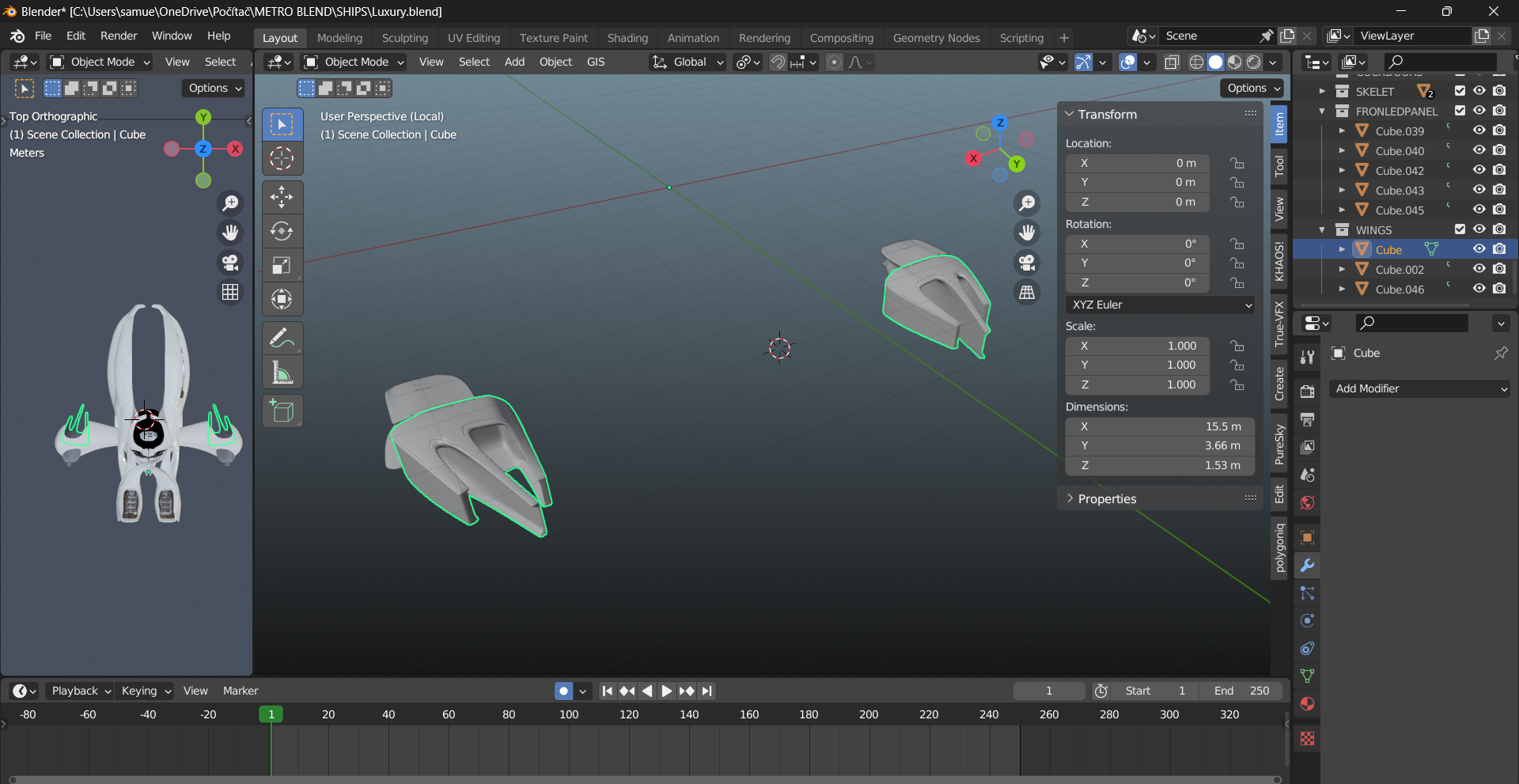The image size is (1519, 784).
Task: Click the End frame field showing 250
Action: click(1241, 691)
